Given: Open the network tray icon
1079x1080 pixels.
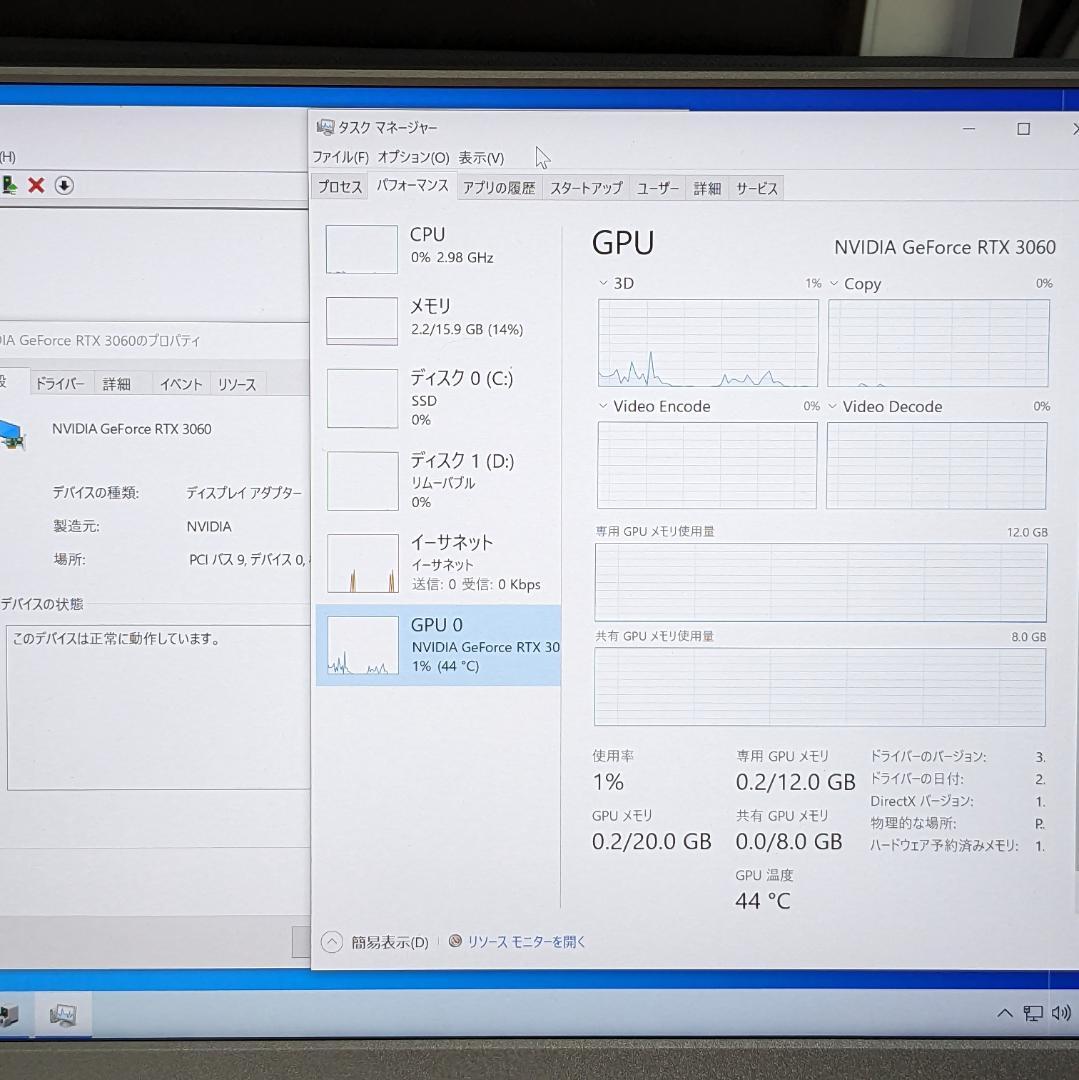Looking at the screenshot, I should click(1032, 1013).
